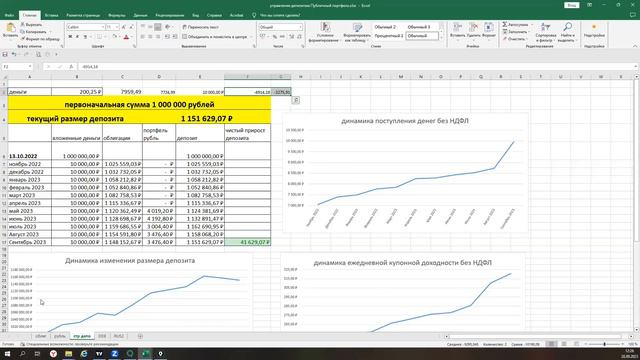Click the Insert Function fx icon
The image size is (640, 360).
71,67
